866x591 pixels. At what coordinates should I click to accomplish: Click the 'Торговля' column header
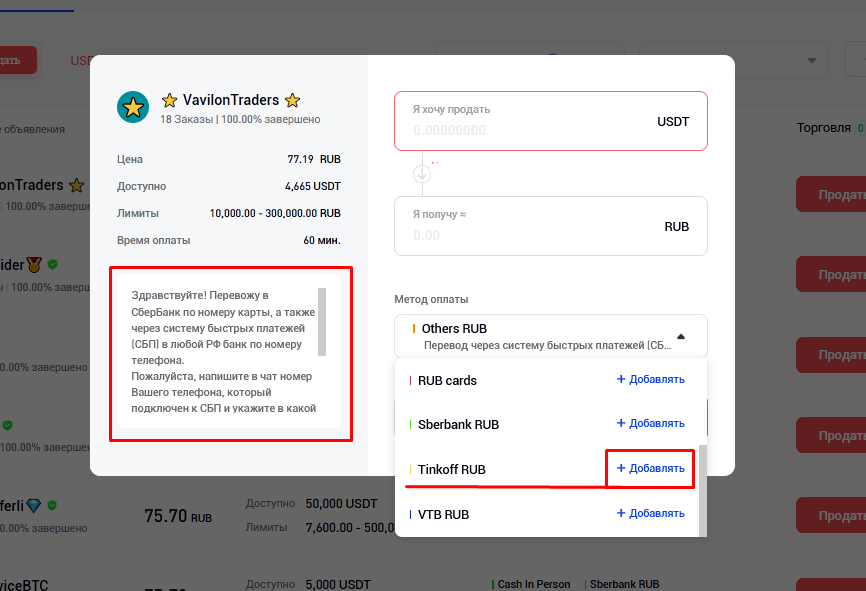pyautogui.click(x=823, y=128)
